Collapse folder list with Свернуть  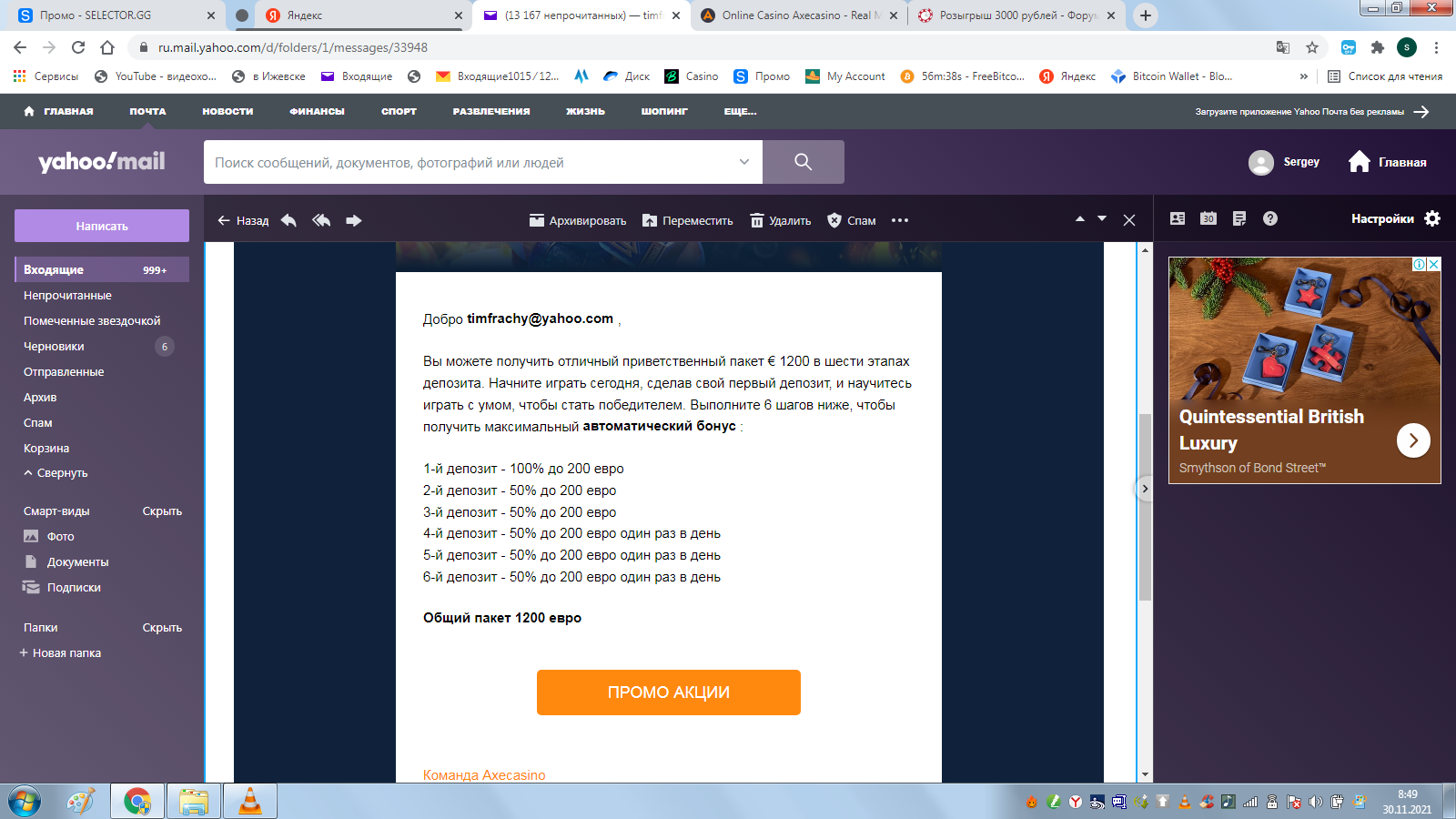(56, 473)
